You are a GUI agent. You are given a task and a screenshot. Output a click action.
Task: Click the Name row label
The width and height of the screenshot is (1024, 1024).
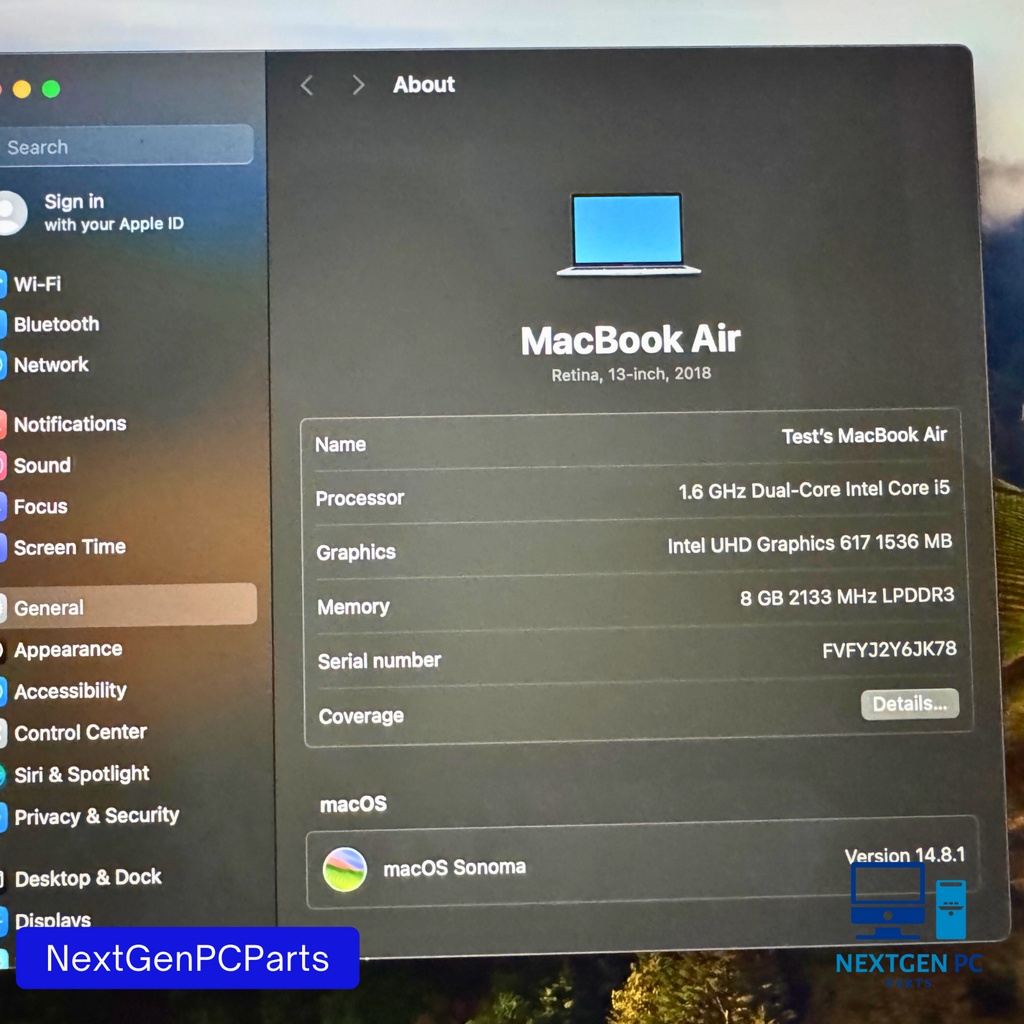pyautogui.click(x=340, y=445)
